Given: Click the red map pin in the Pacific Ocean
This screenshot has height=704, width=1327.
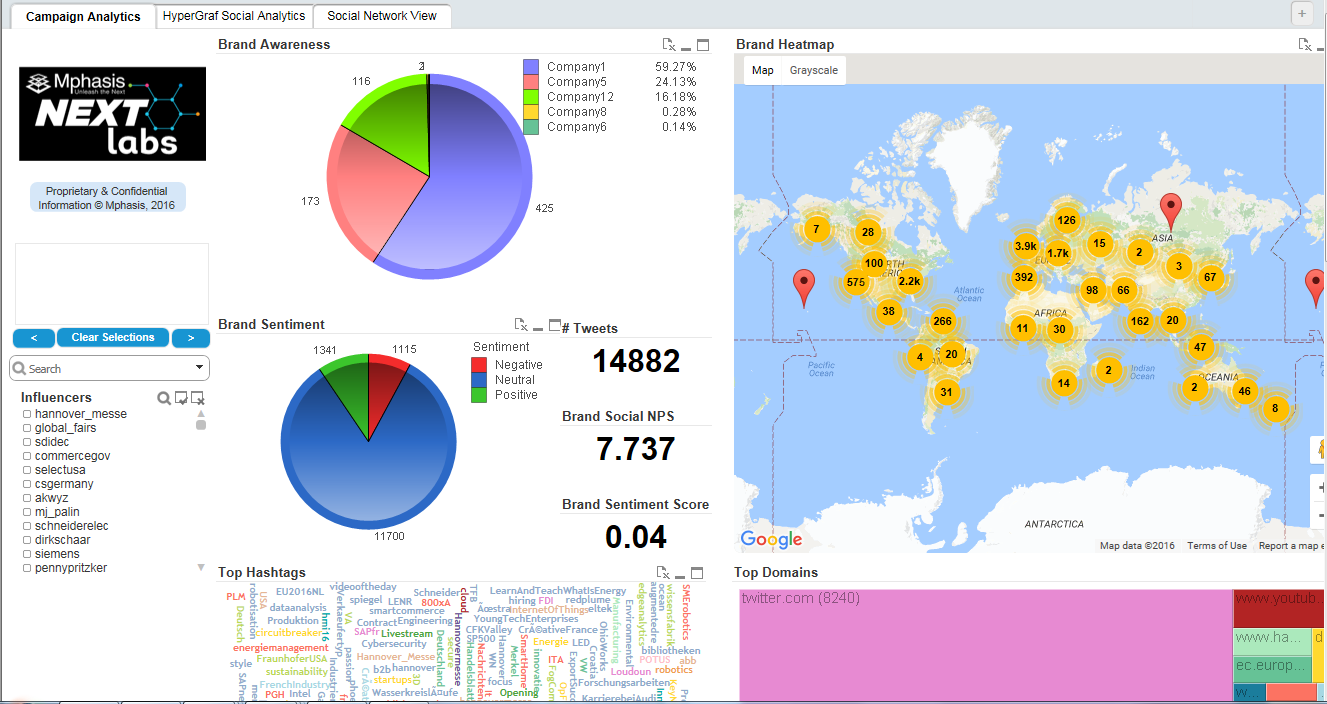Looking at the screenshot, I should pos(804,287).
